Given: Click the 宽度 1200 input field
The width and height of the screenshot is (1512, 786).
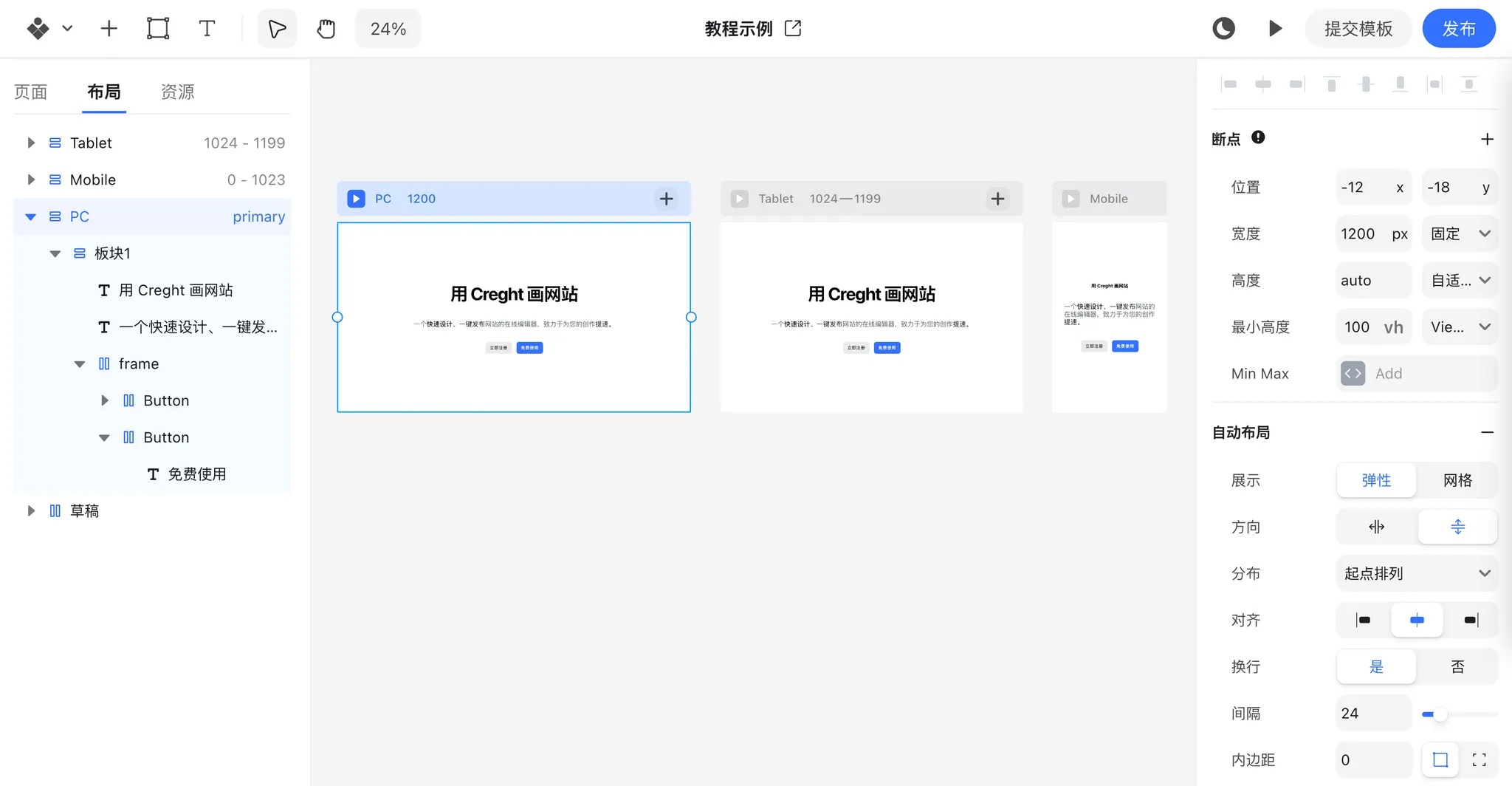Looking at the screenshot, I should [1373, 234].
